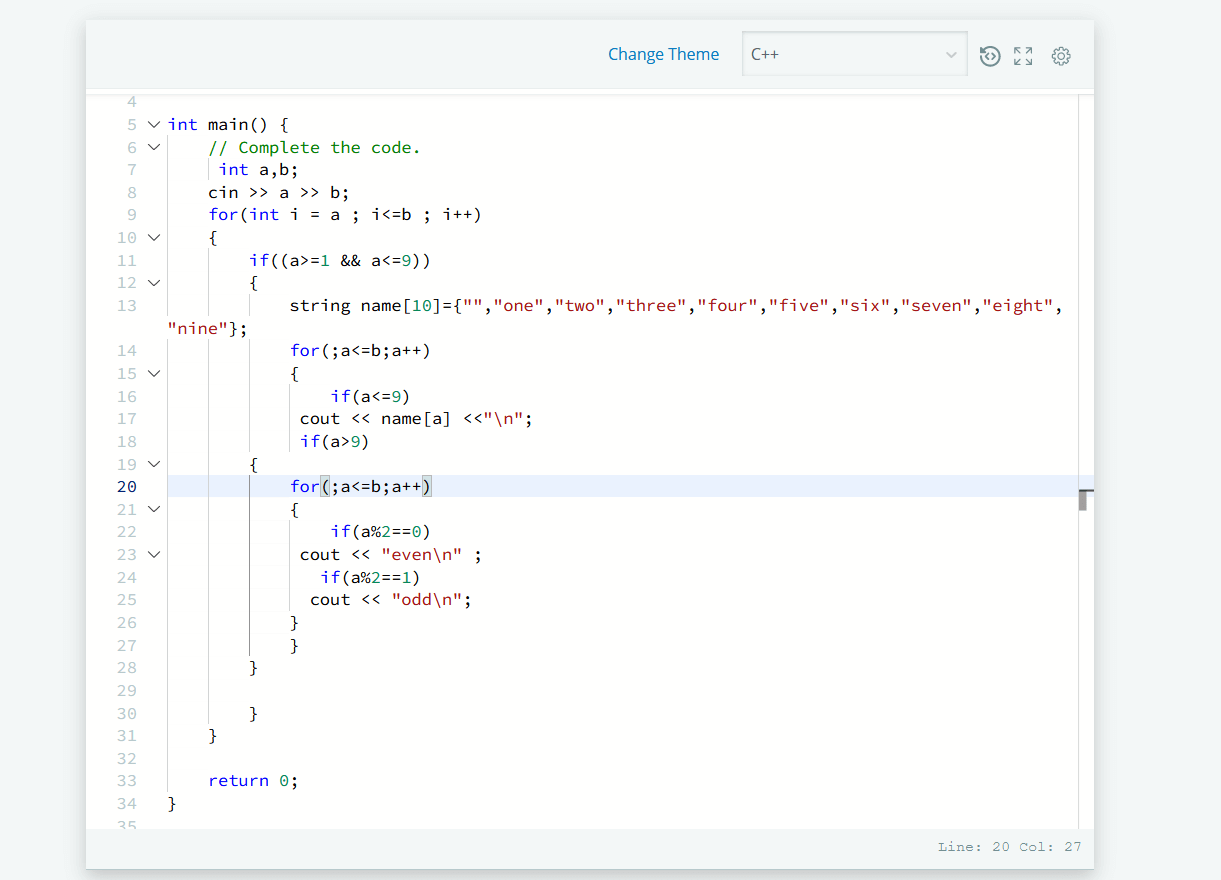Fold the if block brace at line 12

coord(154,283)
